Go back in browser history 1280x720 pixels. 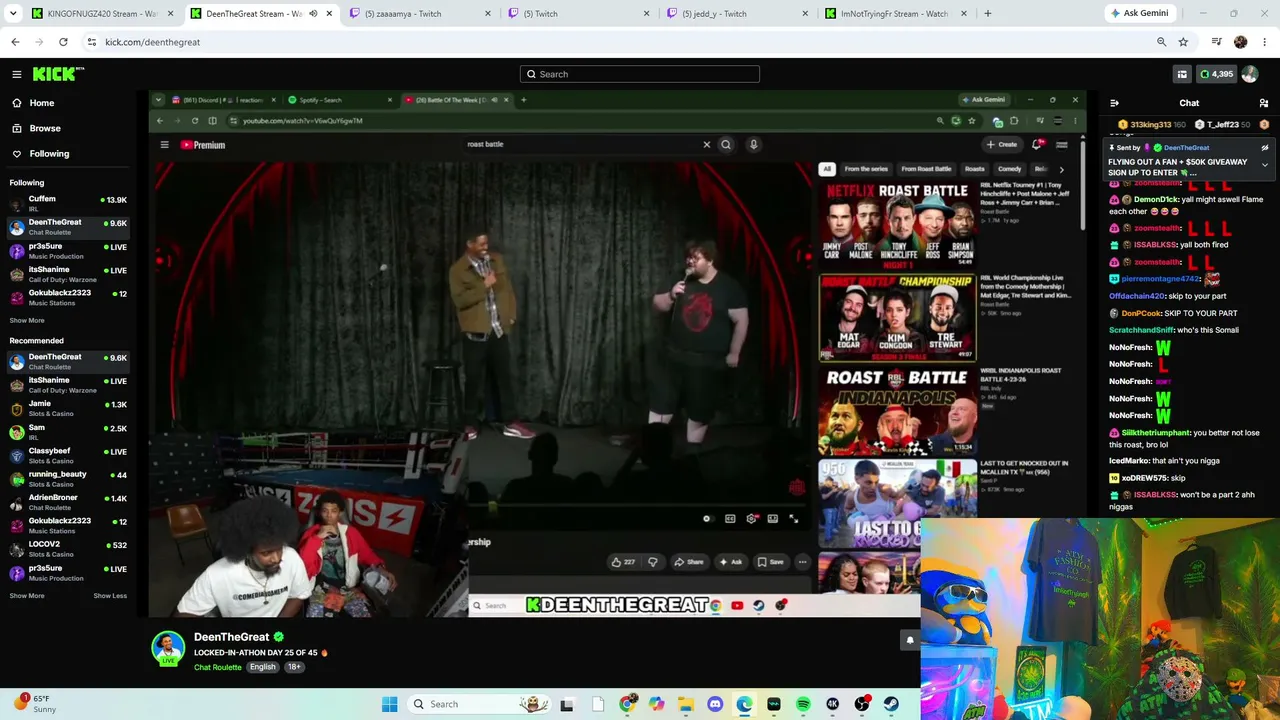point(15,42)
